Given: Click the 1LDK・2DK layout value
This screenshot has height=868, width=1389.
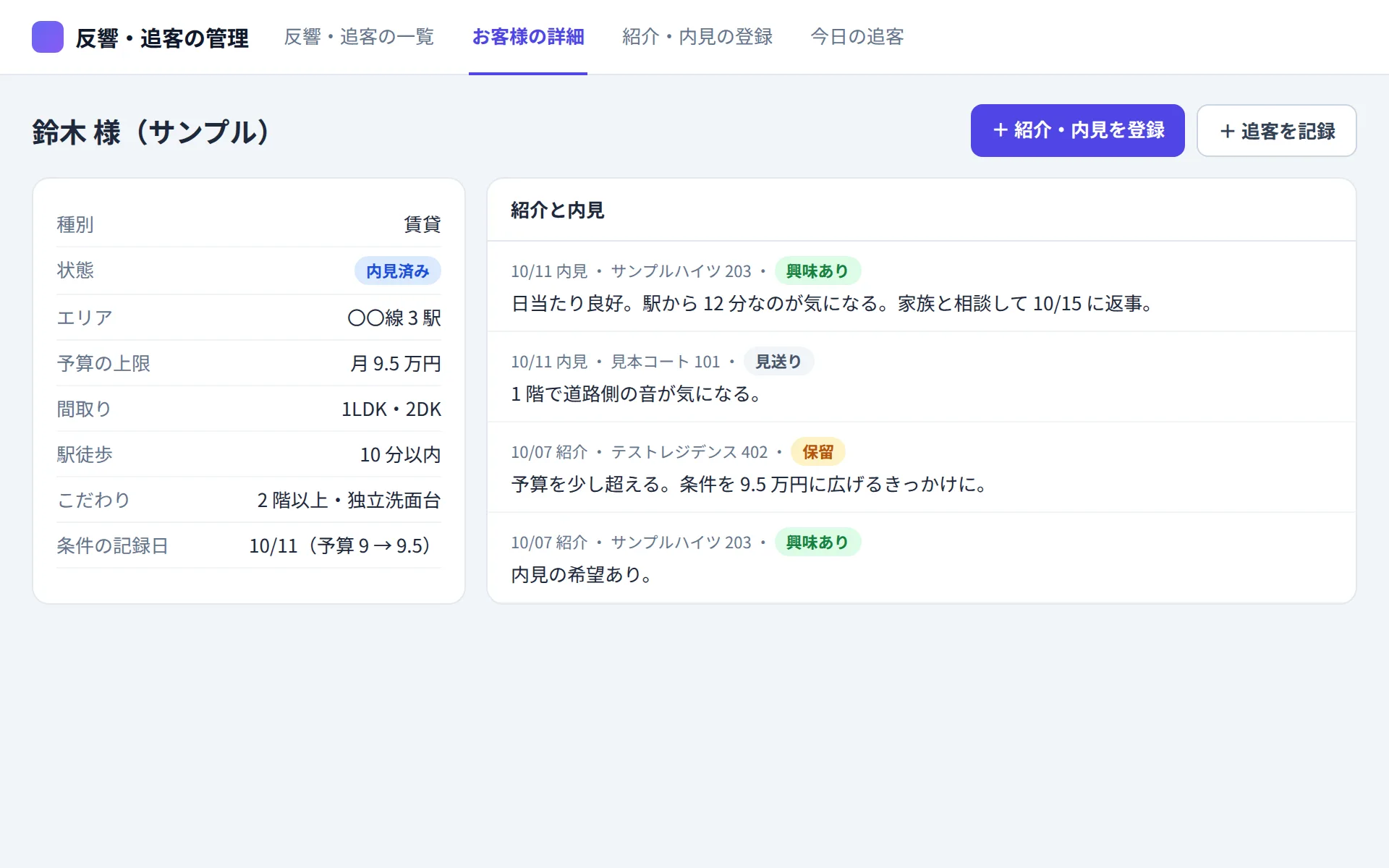Looking at the screenshot, I should pos(391,409).
